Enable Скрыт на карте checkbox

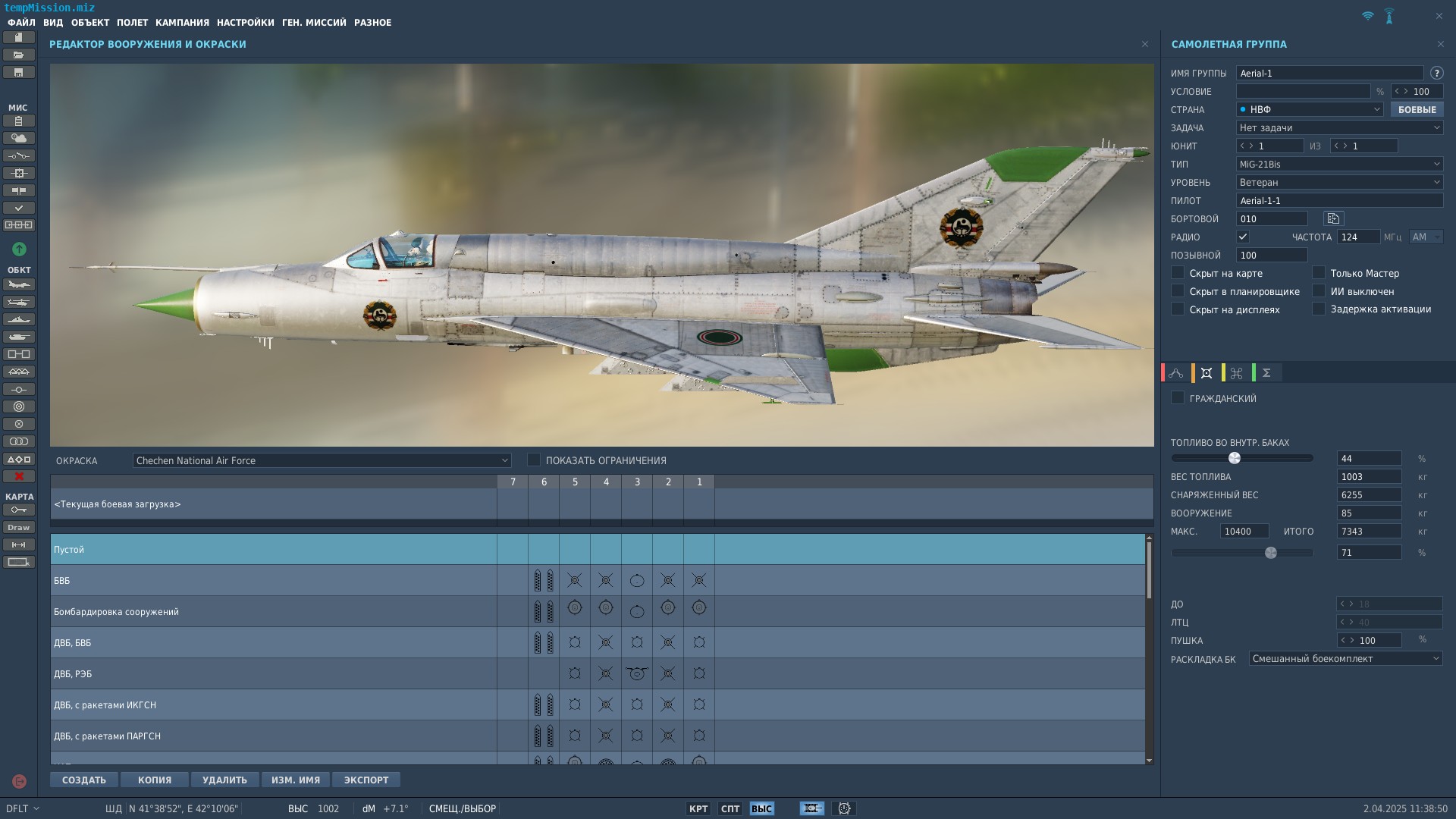click(1178, 273)
